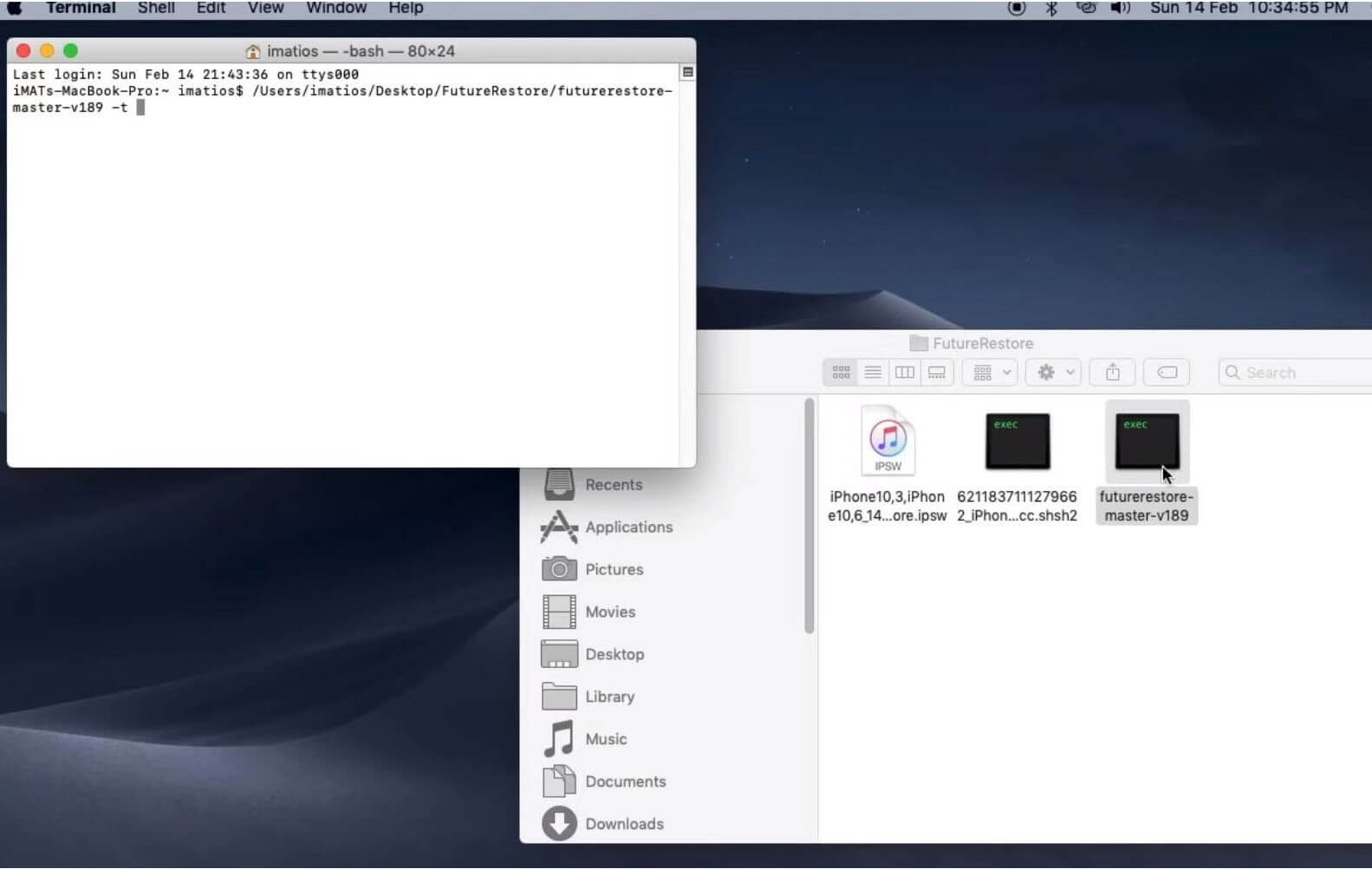The image size is (1372, 869).
Task: Click the volume icon in menu bar
Action: 1121,8
